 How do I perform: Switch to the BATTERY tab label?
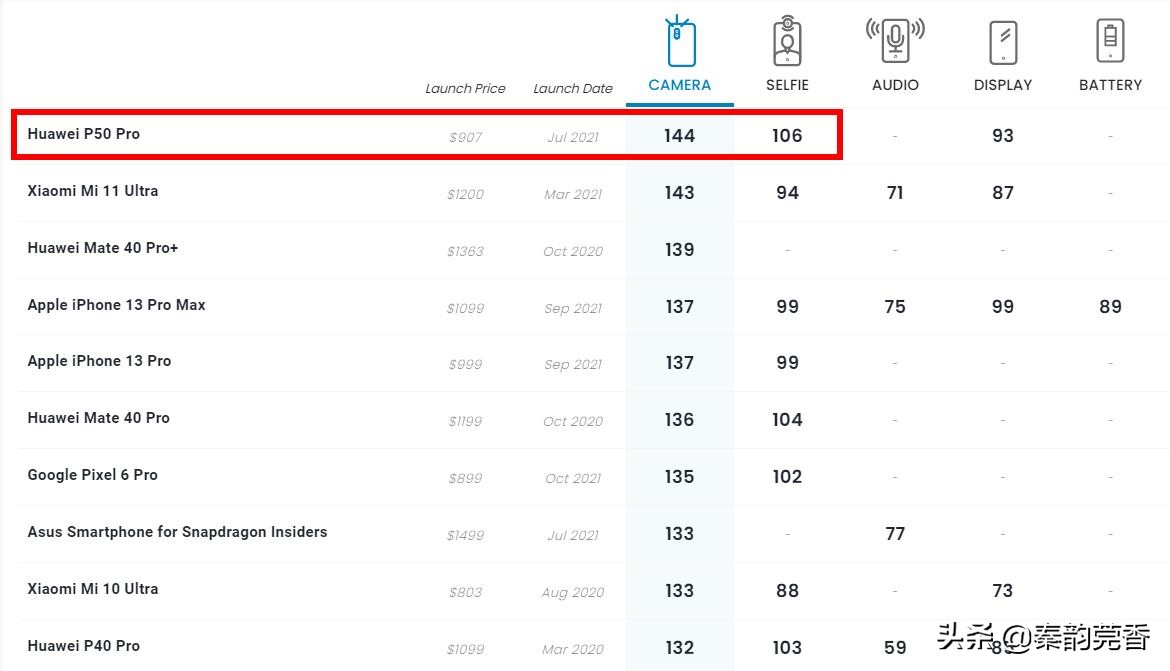click(1110, 85)
